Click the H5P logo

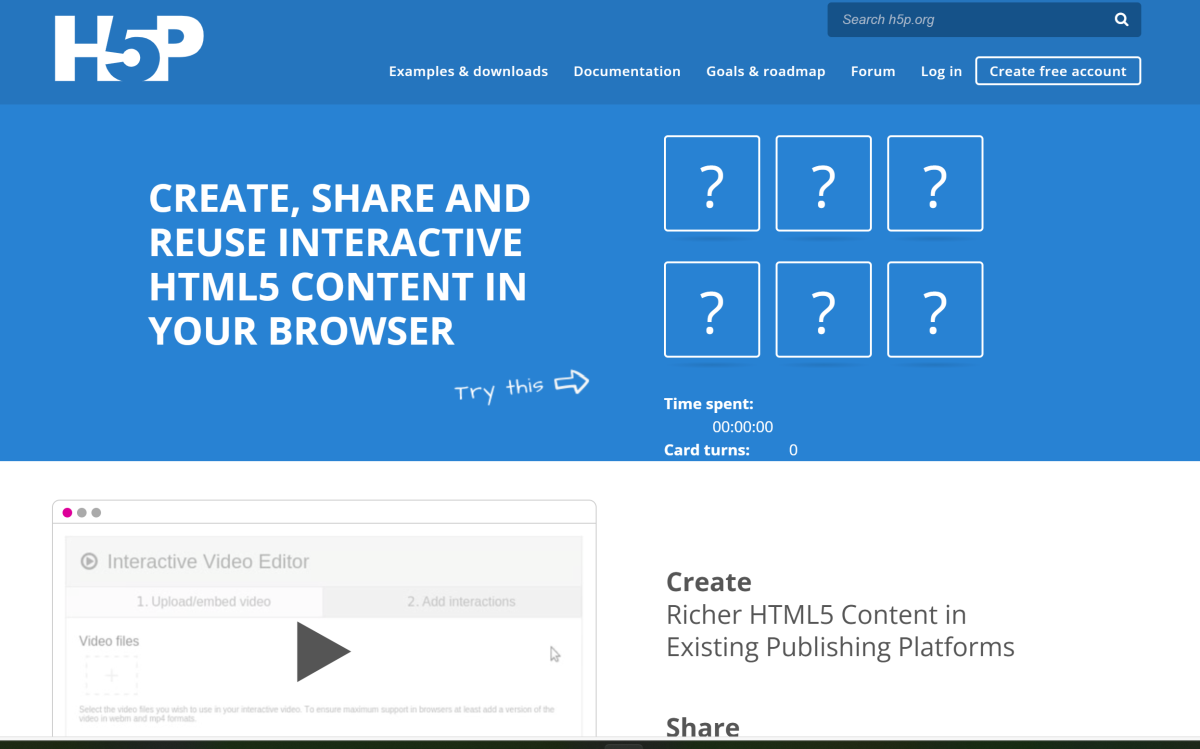coord(129,49)
